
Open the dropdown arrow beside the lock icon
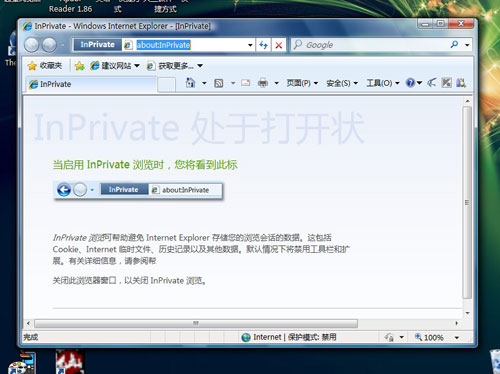[402, 337]
